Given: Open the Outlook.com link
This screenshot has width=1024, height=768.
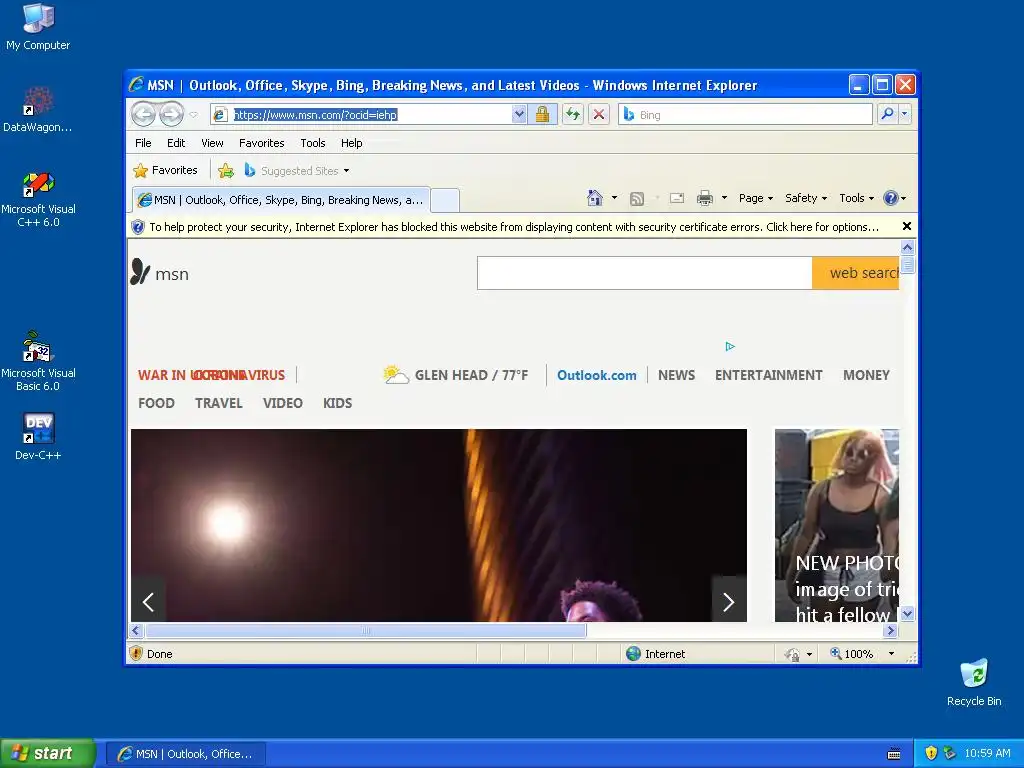Looking at the screenshot, I should click(596, 376).
